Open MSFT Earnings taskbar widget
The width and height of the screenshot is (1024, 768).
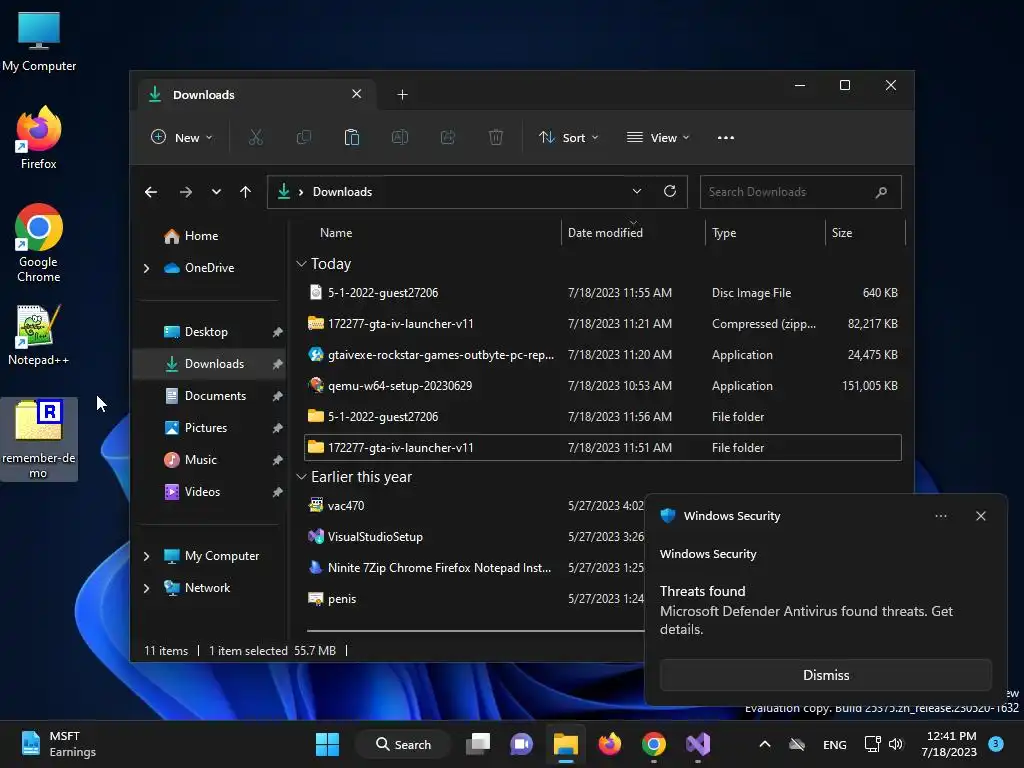click(x=59, y=744)
